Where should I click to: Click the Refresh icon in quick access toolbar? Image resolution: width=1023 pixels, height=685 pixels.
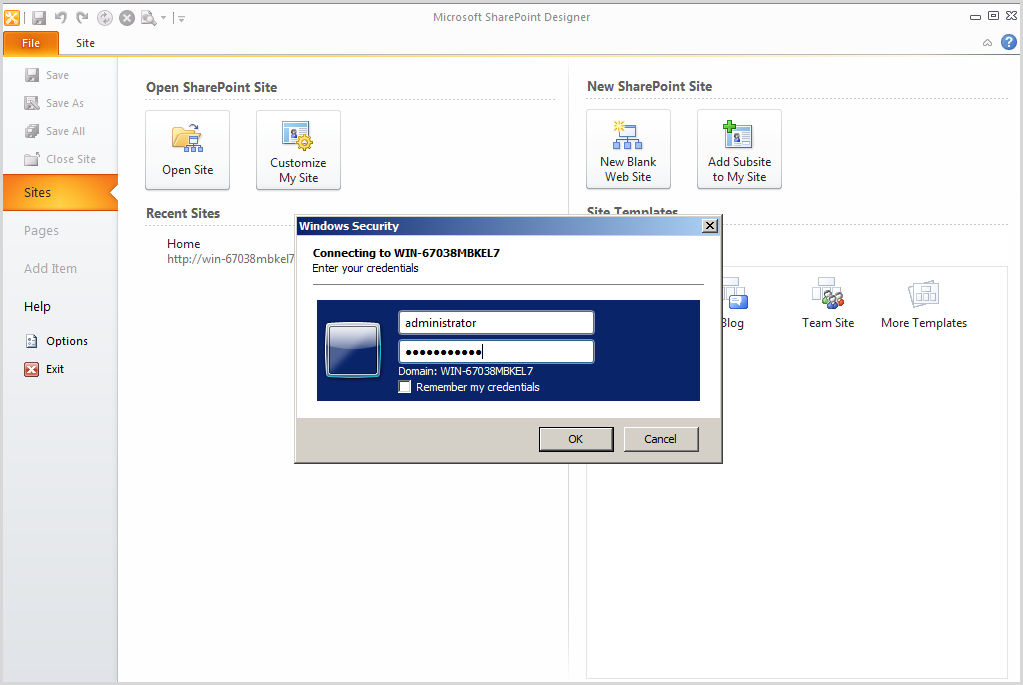[104, 18]
